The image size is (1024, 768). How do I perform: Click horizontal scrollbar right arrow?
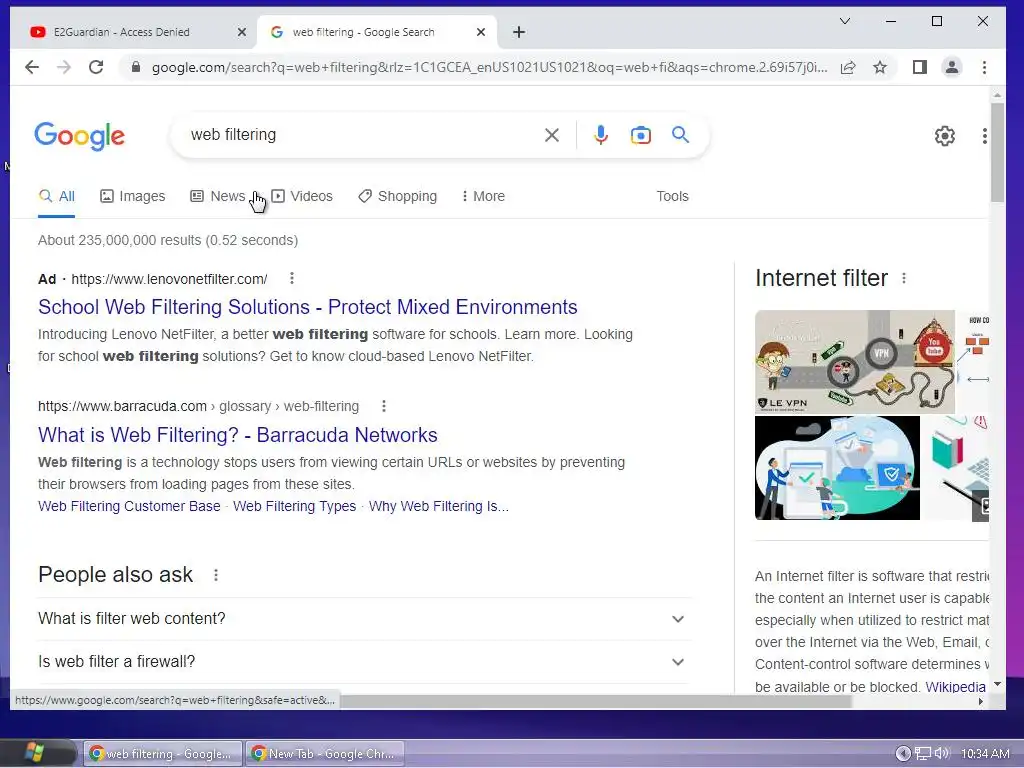click(981, 701)
